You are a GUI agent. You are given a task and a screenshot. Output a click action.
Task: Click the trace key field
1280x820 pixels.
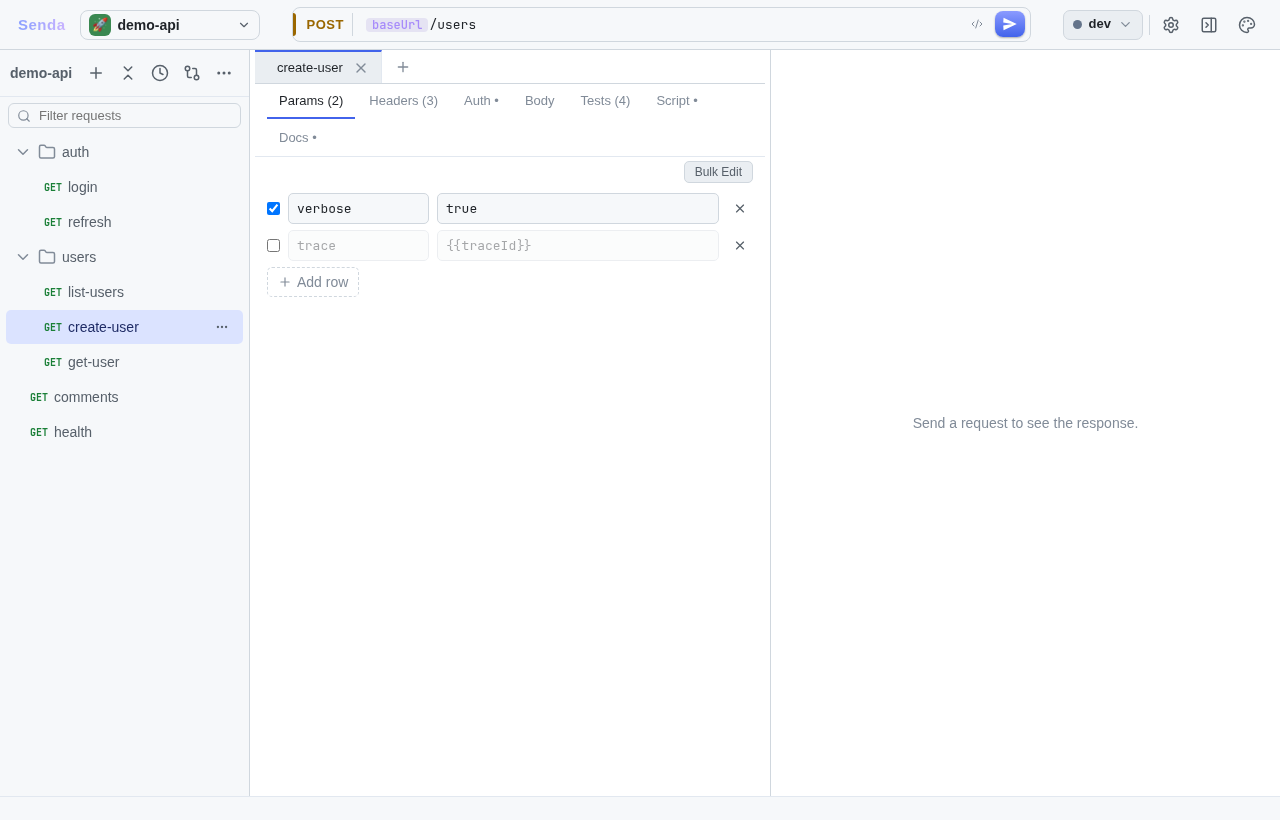(358, 246)
